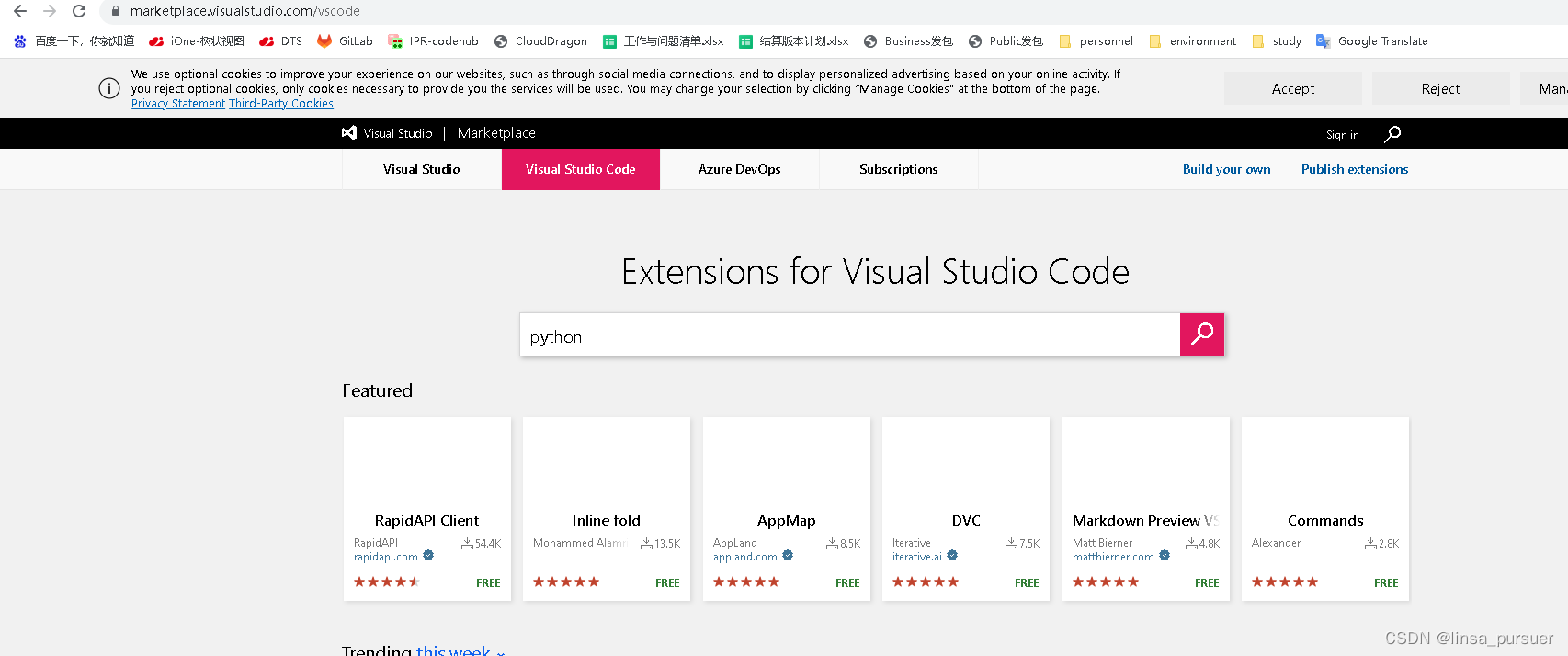Open the rapidapi.com publisher link
This screenshot has height=656, width=1568.
(x=386, y=557)
